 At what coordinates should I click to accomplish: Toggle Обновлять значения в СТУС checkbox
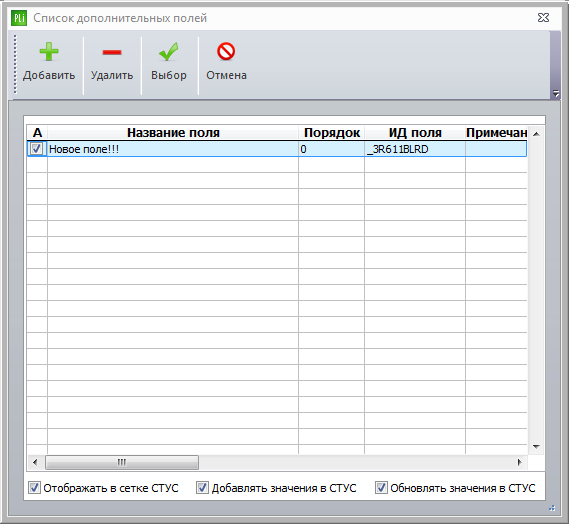pyautogui.click(x=381, y=488)
